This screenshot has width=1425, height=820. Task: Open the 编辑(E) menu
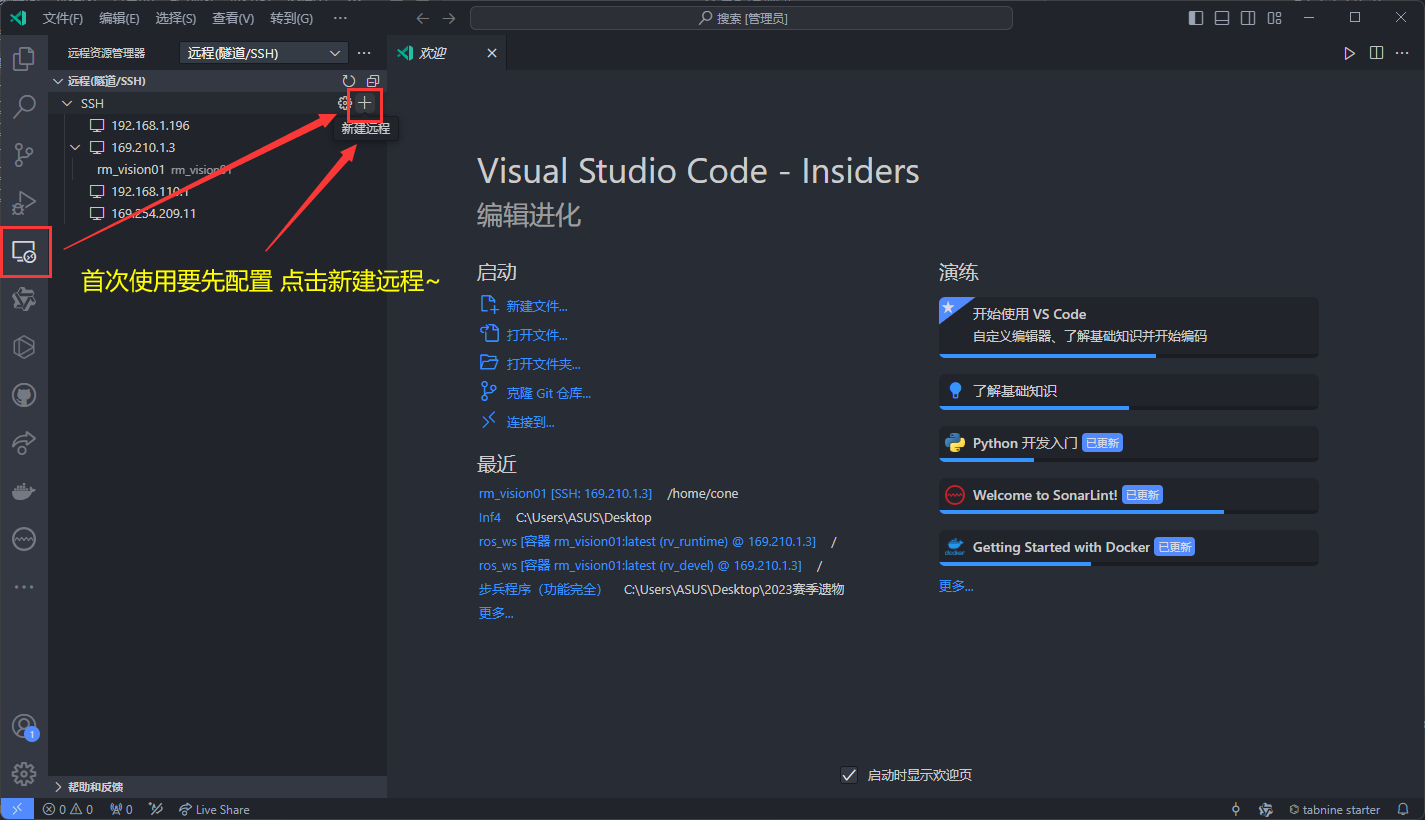119,18
